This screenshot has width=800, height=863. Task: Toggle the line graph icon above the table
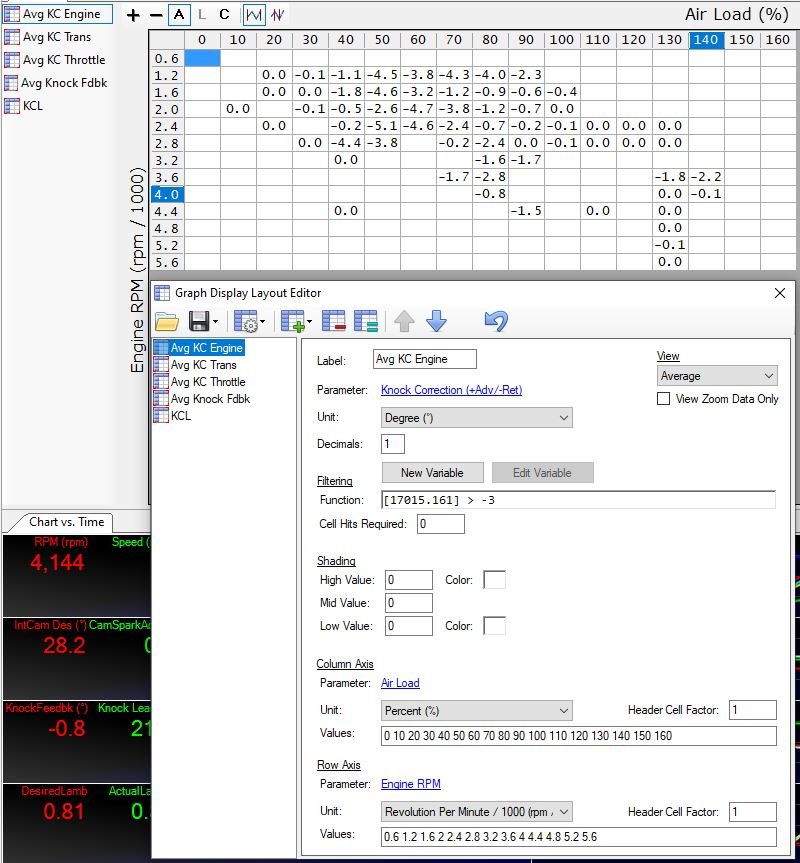pos(254,15)
